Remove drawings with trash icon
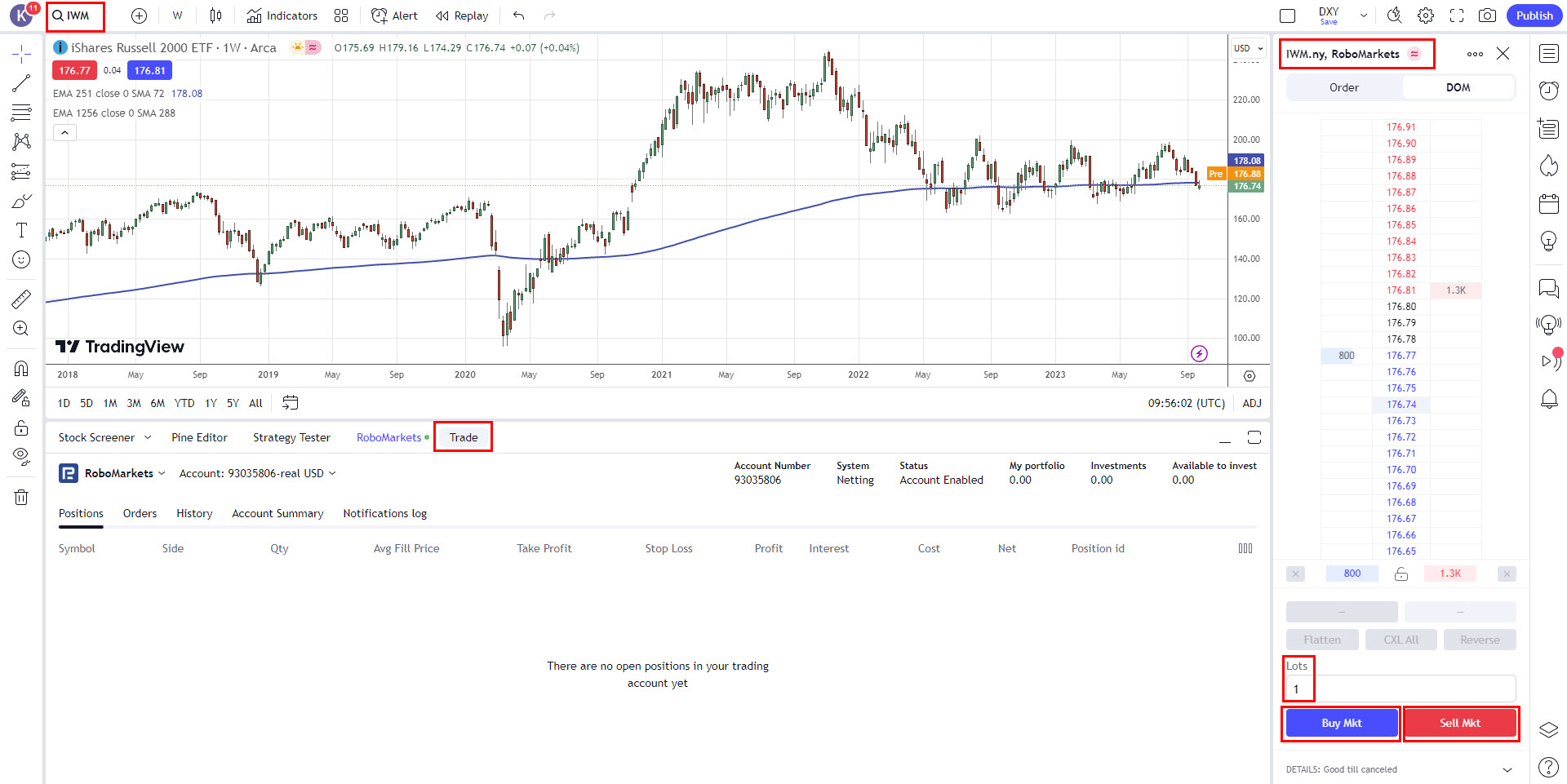Screen dimensions: 1567x784 (x=21, y=497)
